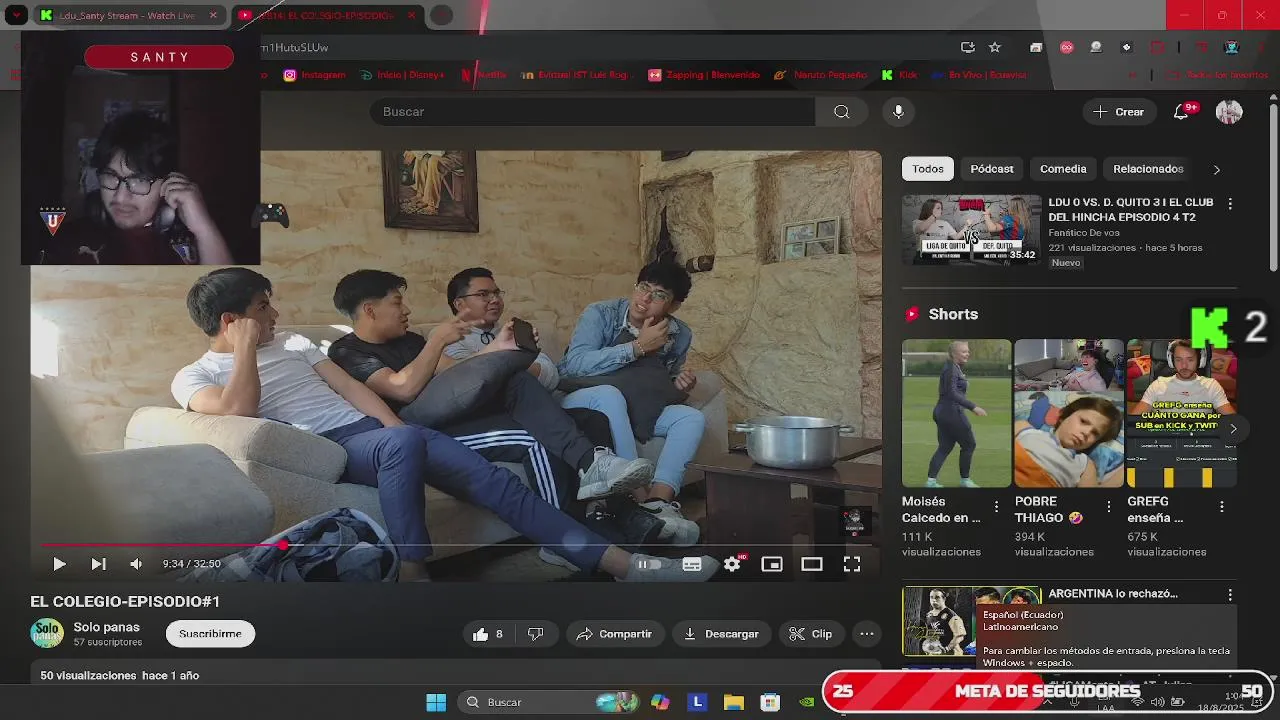Select the Todos filter chip

(x=927, y=169)
